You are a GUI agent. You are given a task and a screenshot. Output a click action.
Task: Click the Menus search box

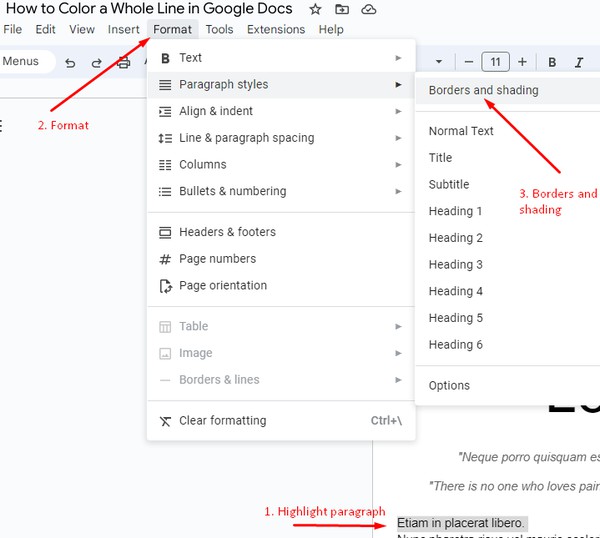pyautogui.click(x=27, y=61)
